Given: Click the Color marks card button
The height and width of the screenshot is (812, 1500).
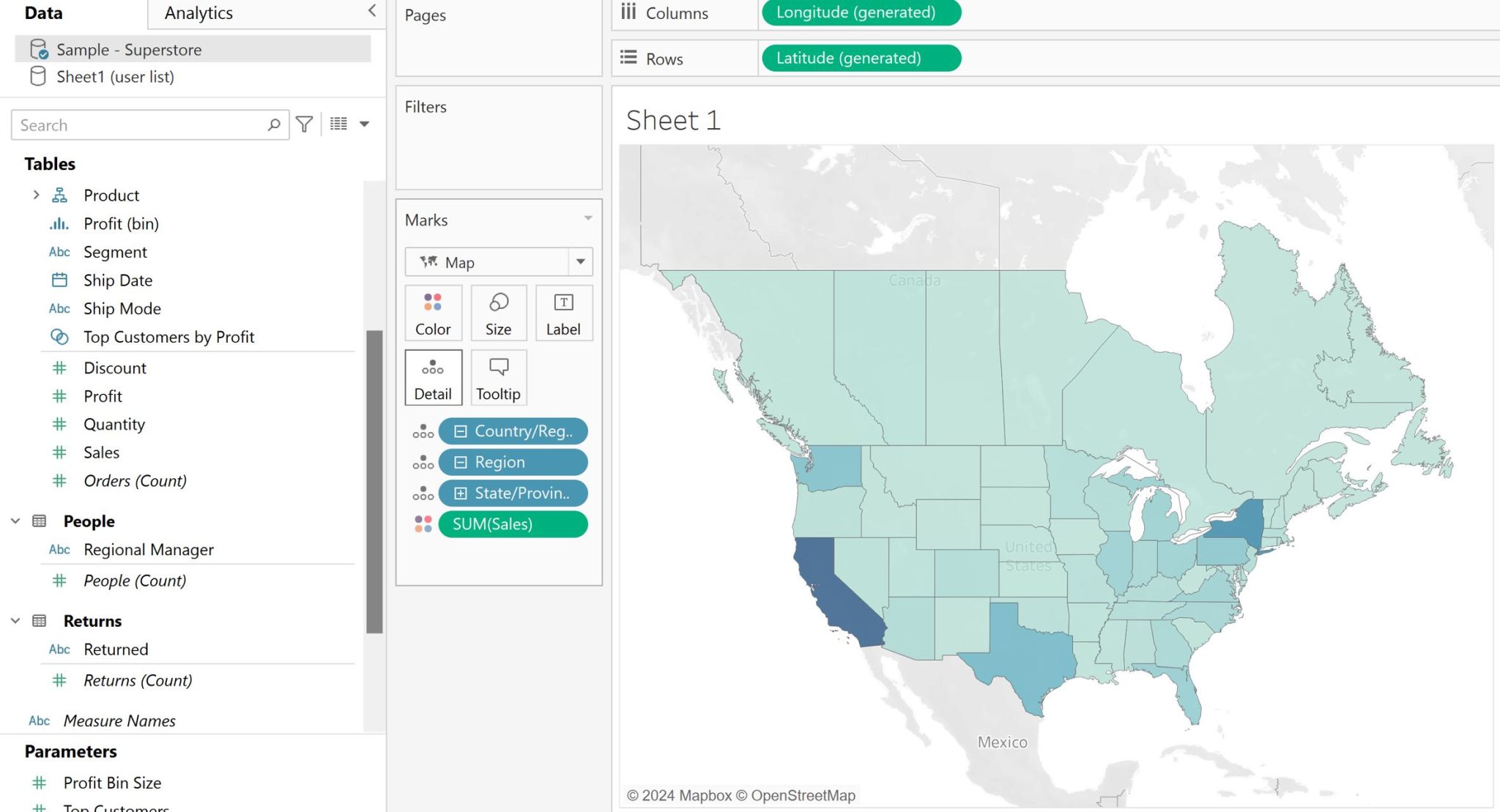Looking at the screenshot, I should click(x=433, y=313).
